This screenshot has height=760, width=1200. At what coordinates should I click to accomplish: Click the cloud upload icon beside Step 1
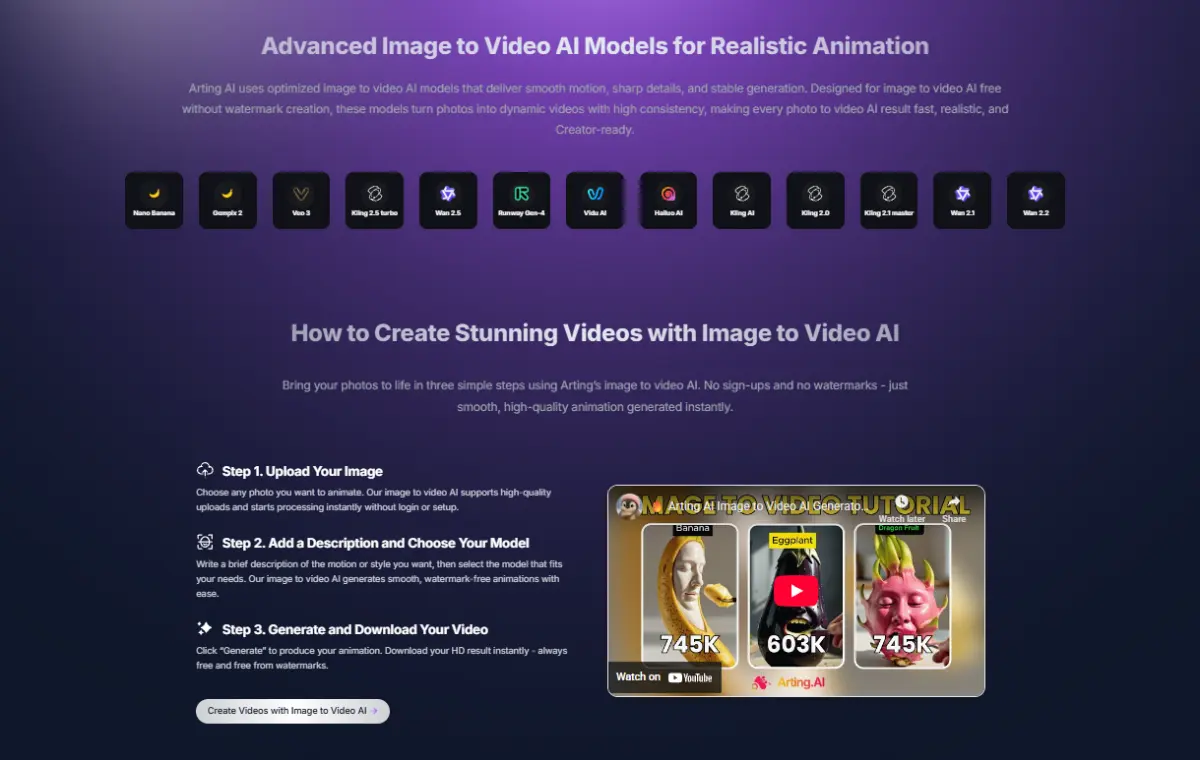click(x=205, y=470)
